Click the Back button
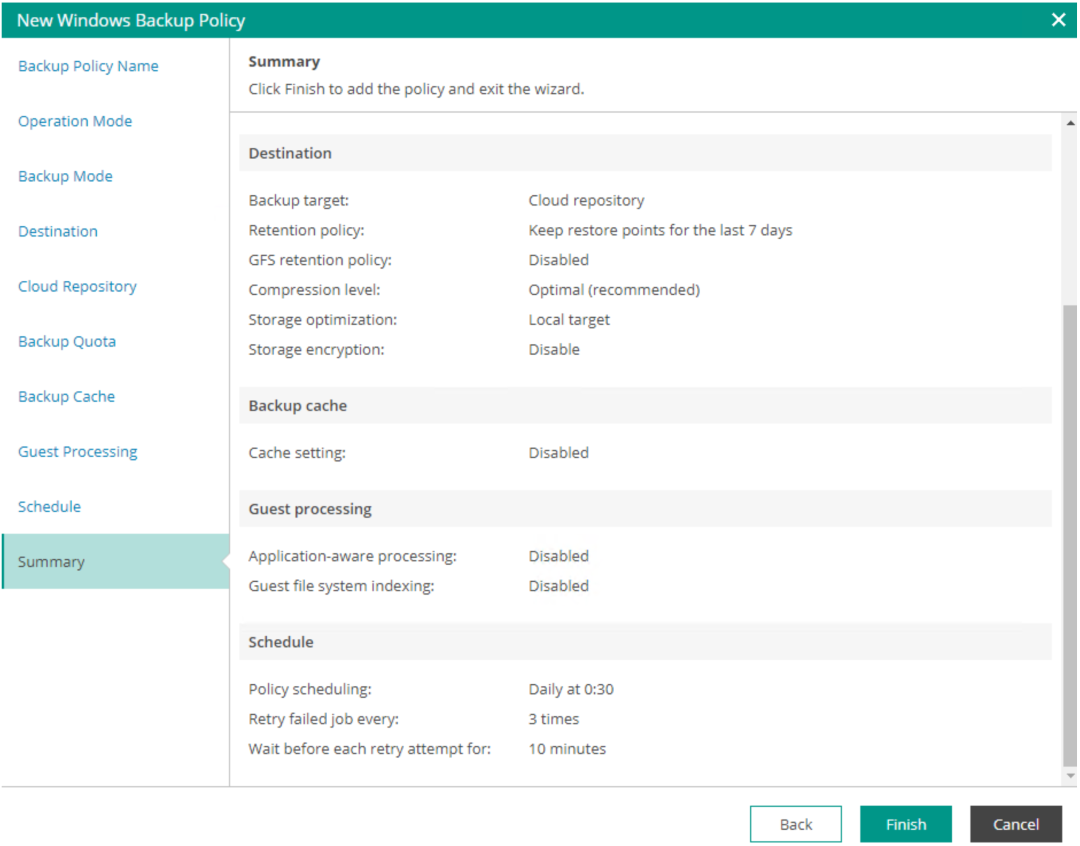The width and height of the screenshot is (1080, 846). [796, 824]
